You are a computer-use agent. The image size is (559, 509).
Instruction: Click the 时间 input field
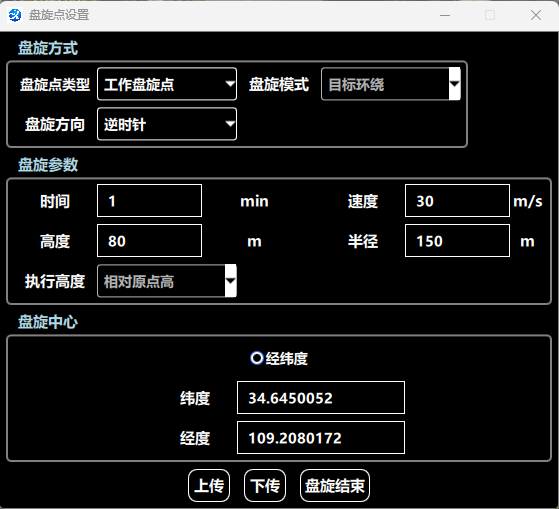[149, 201]
